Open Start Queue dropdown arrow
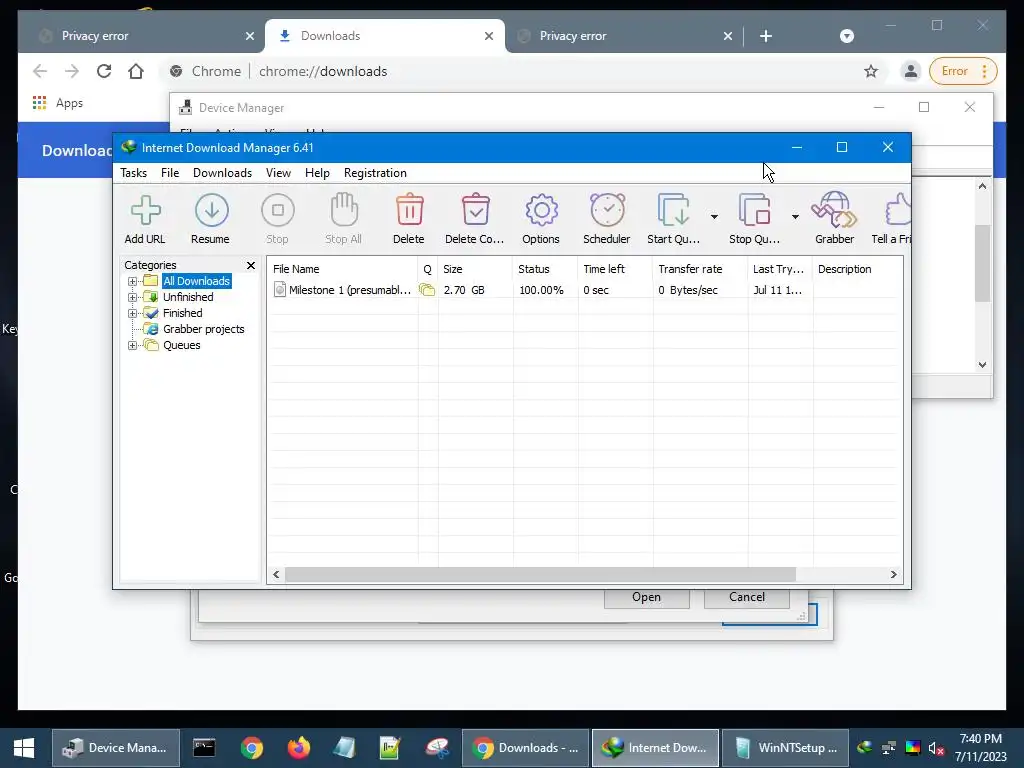Viewport: 1024px width, 768px height. click(714, 217)
